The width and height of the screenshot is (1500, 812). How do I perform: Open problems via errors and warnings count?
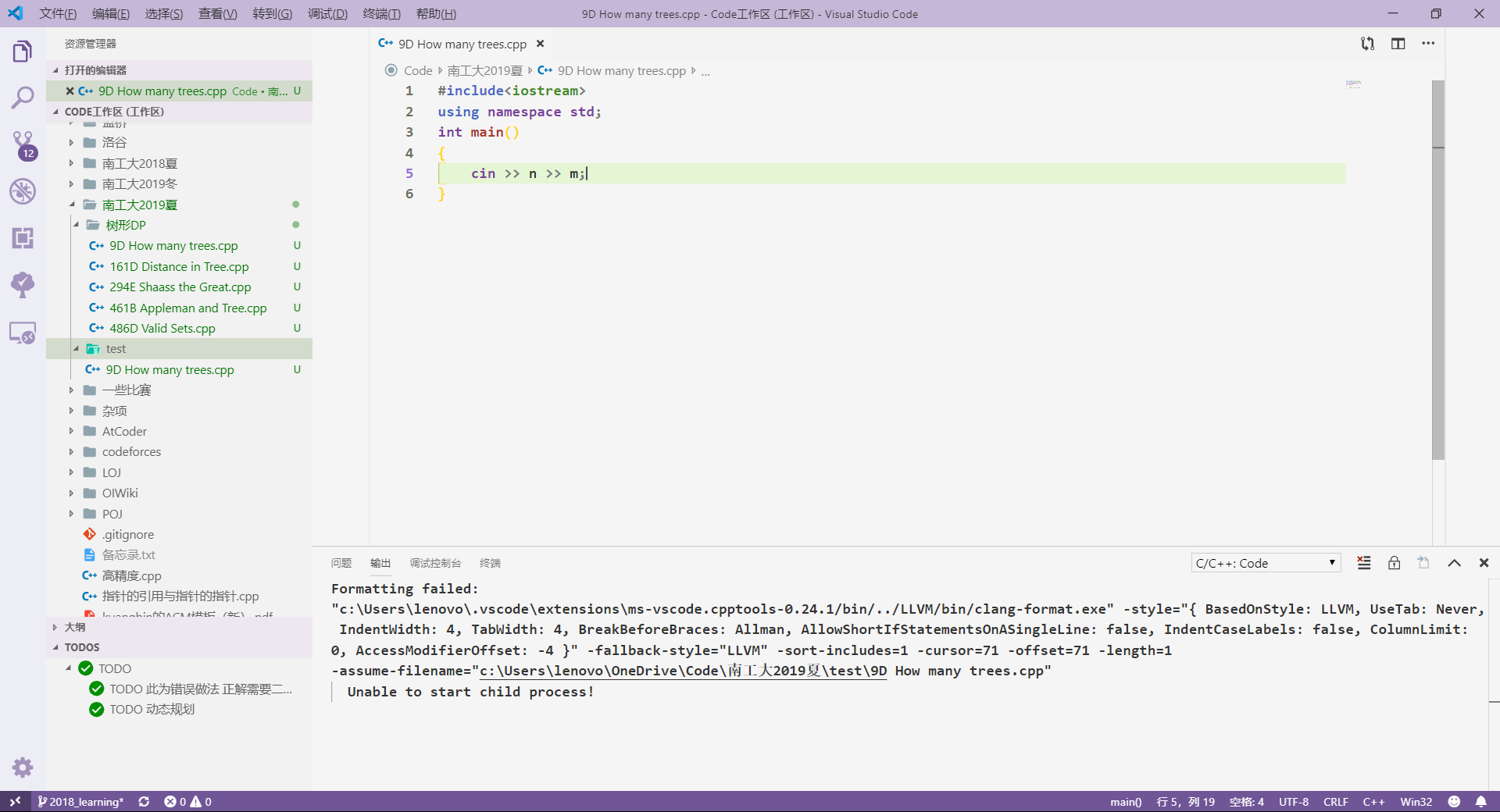(x=187, y=802)
